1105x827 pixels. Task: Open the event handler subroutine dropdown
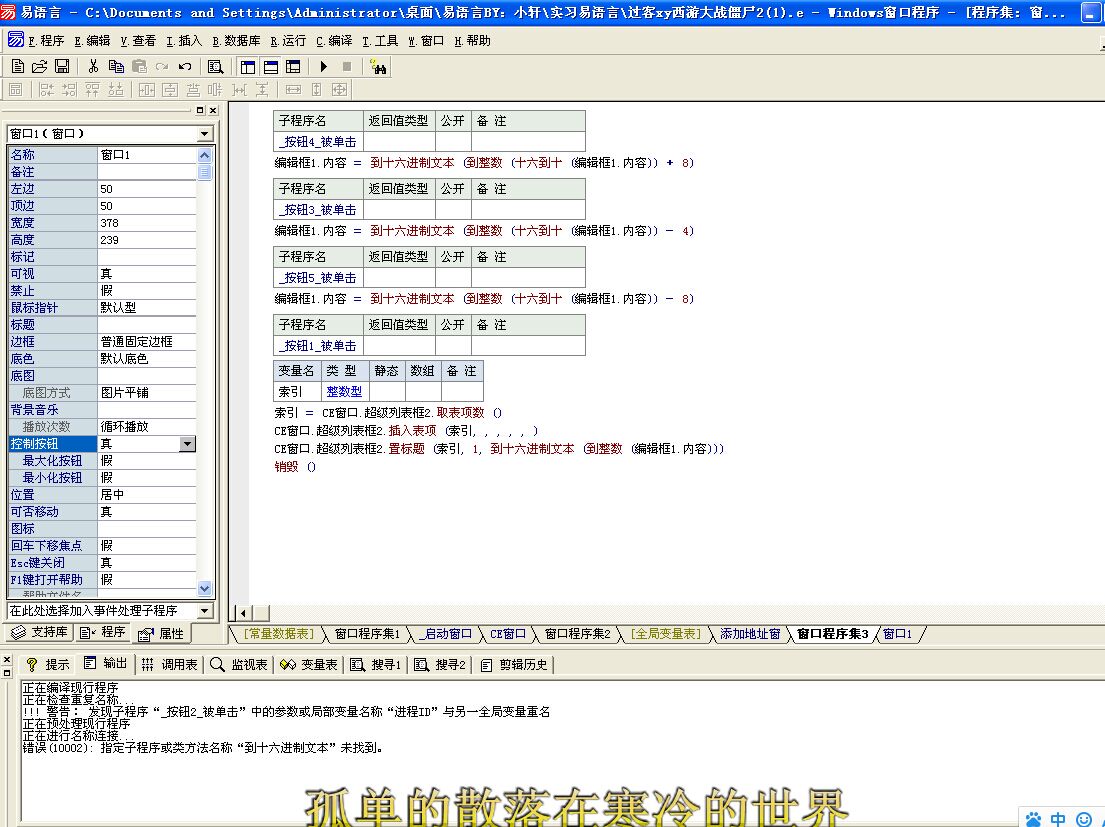[x=205, y=611]
